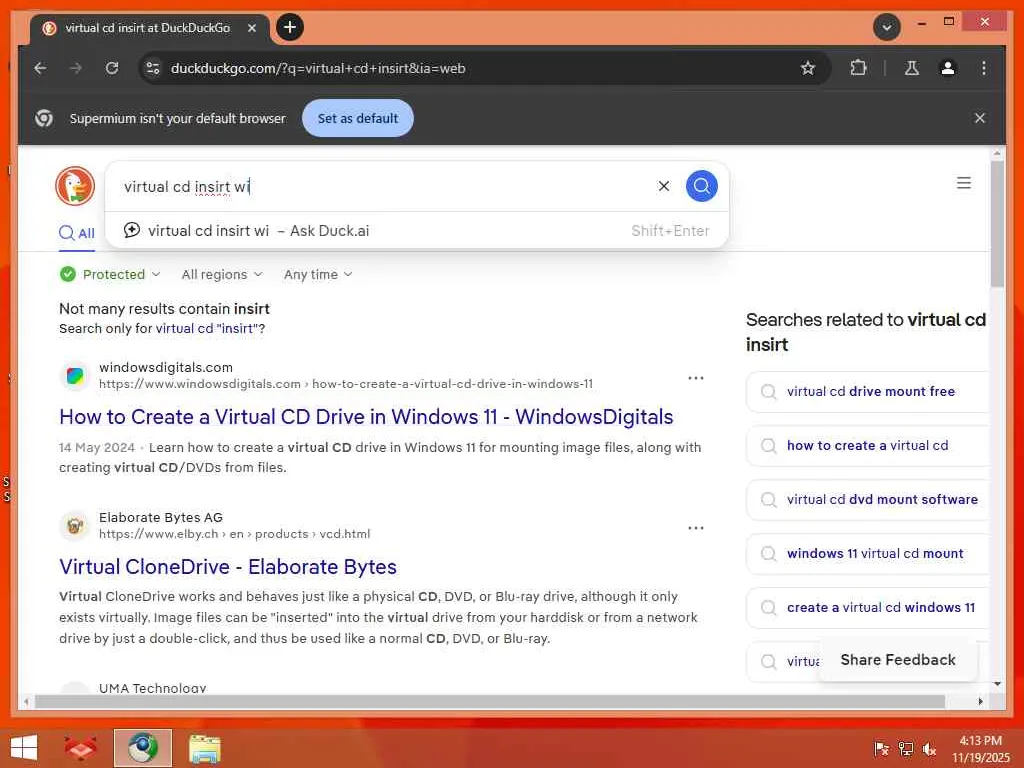Screen dimensions: 1024x768
Task: Bookmark this page with the star icon
Action: [x=808, y=68]
